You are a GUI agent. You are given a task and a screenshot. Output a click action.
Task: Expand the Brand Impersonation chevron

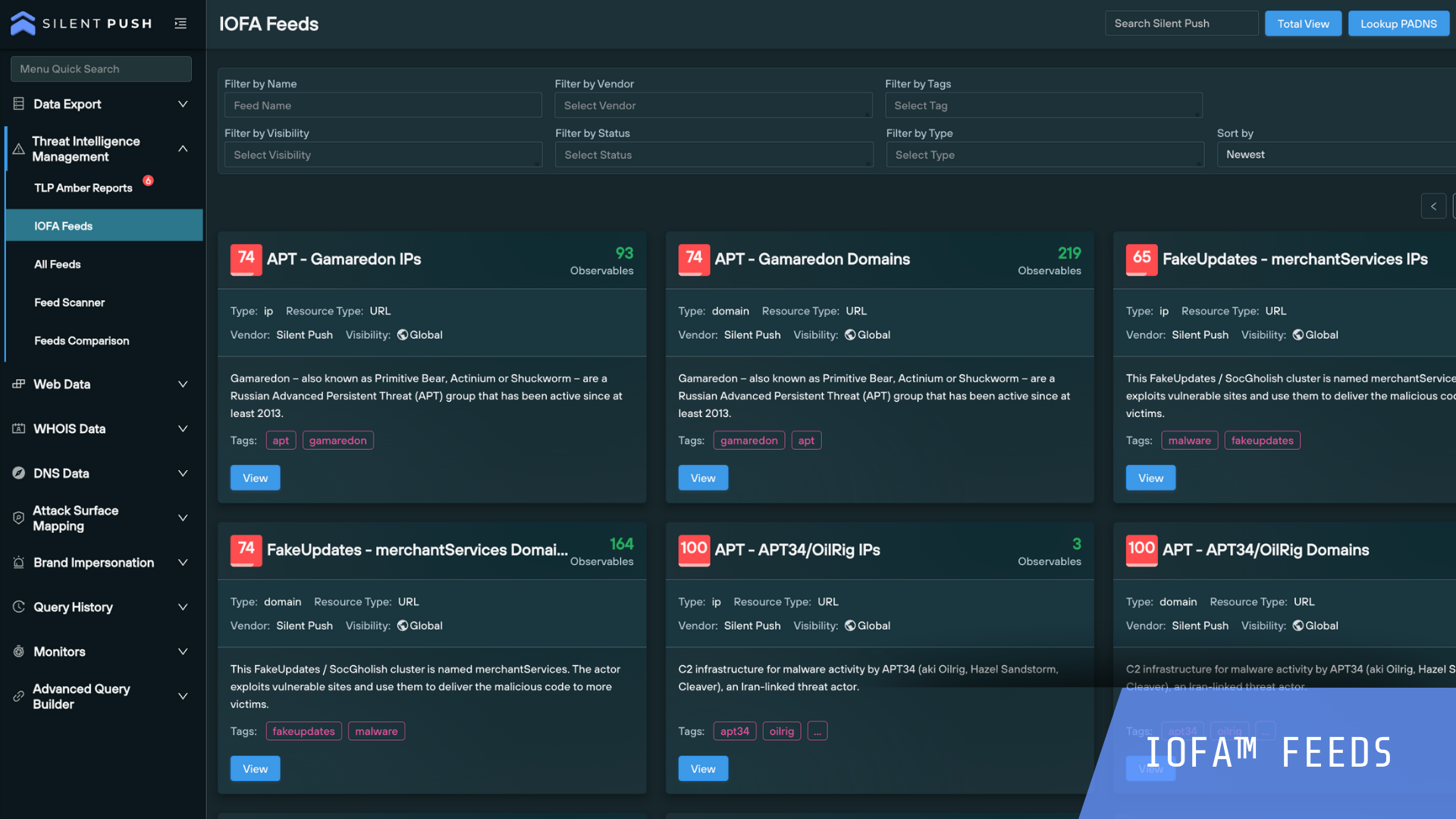click(183, 563)
